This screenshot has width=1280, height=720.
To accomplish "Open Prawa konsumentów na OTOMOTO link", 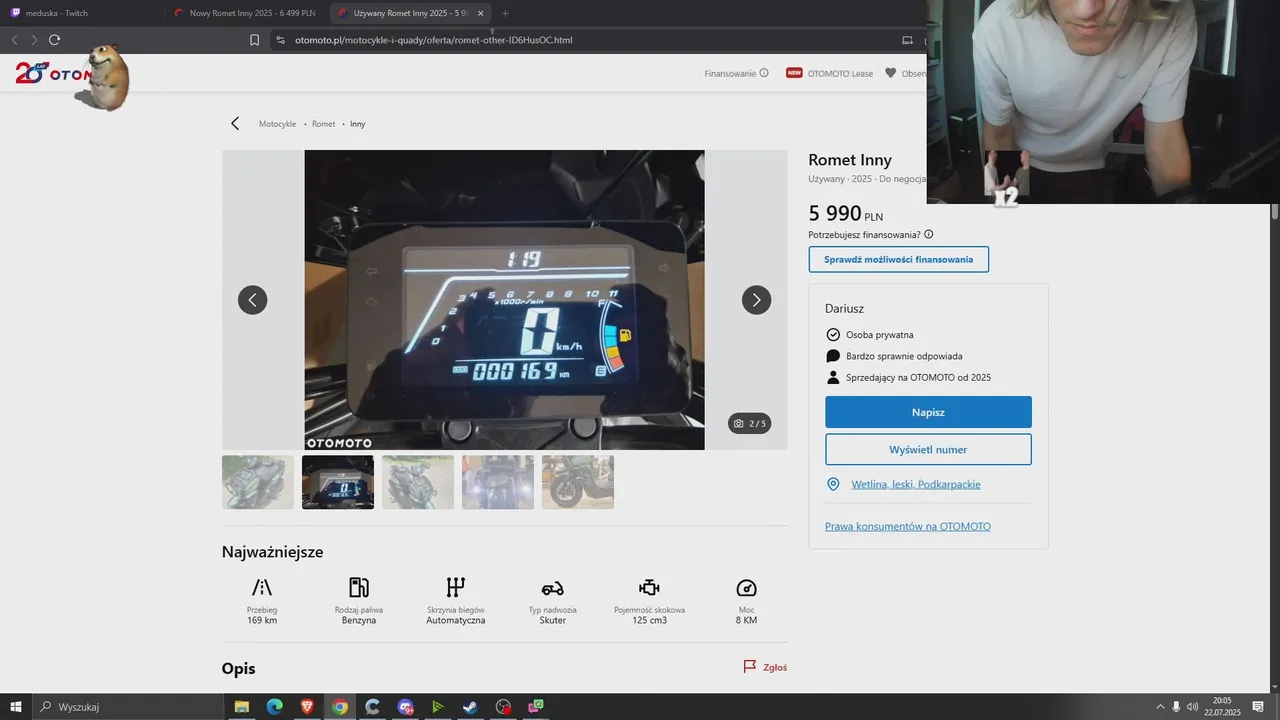I will (x=908, y=526).
